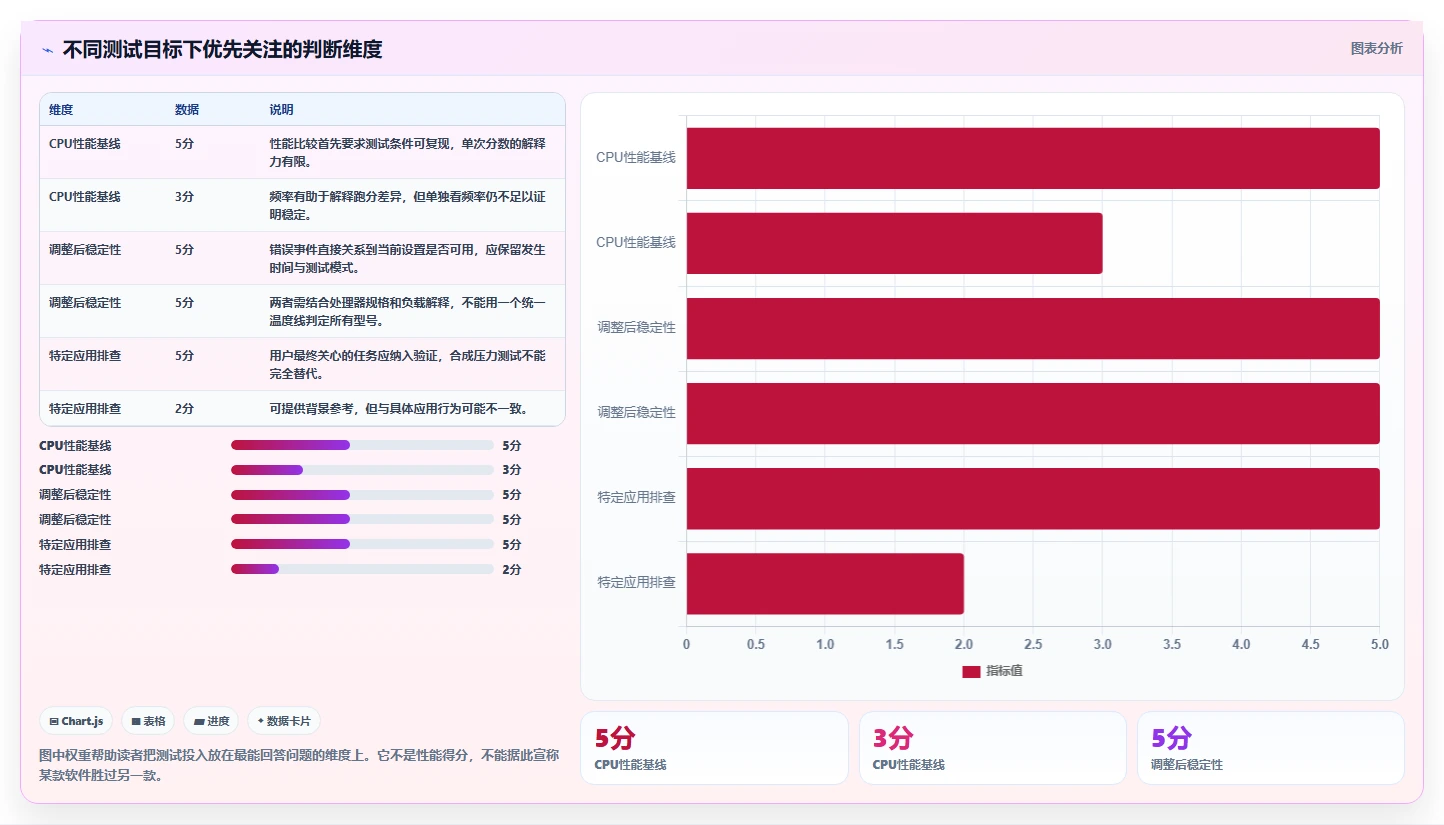
Task: Click 调整后稳定性 cell in the 错误事件 row
Action: (85, 250)
